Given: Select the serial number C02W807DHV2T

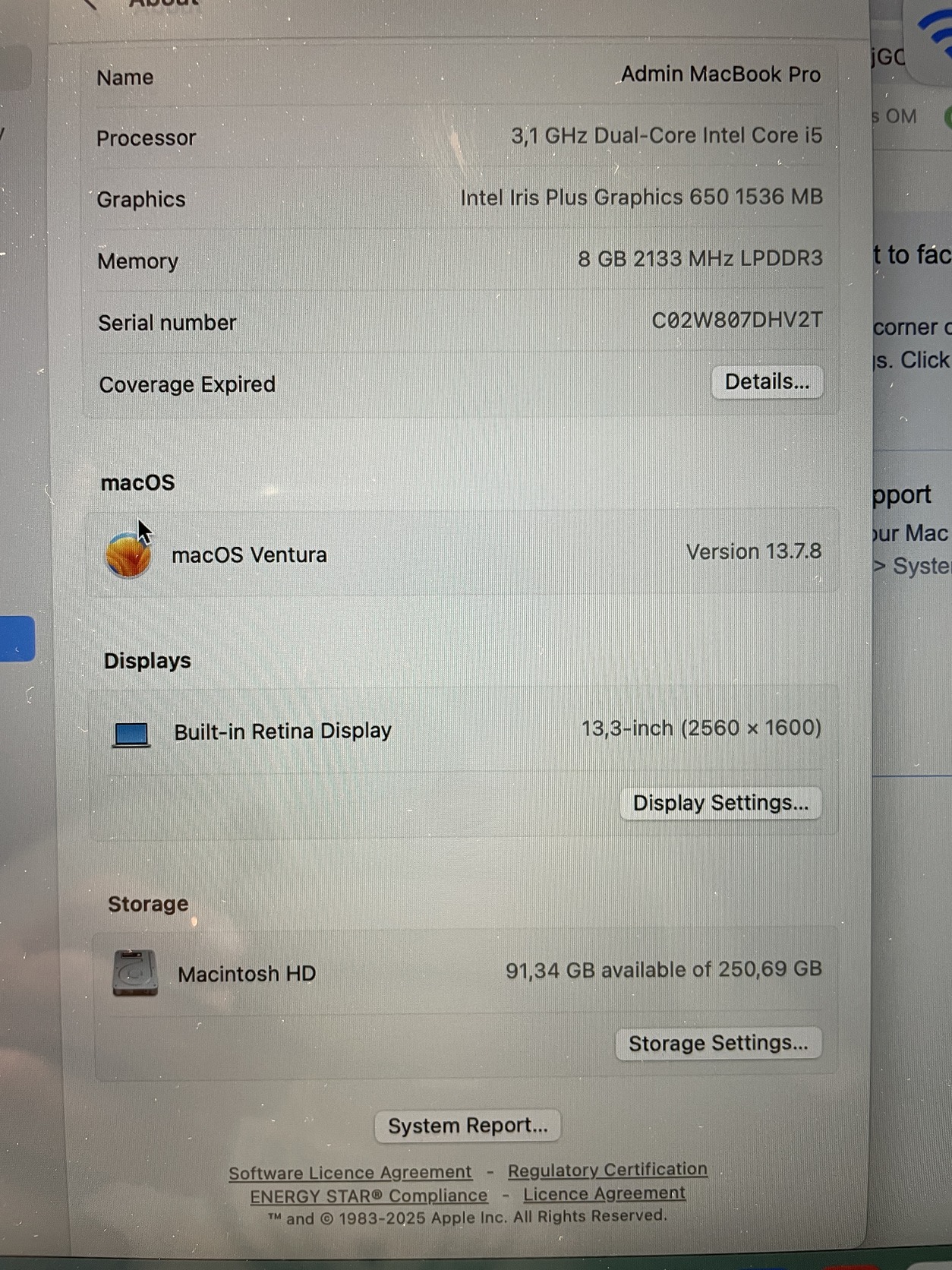Looking at the screenshot, I should [736, 320].
